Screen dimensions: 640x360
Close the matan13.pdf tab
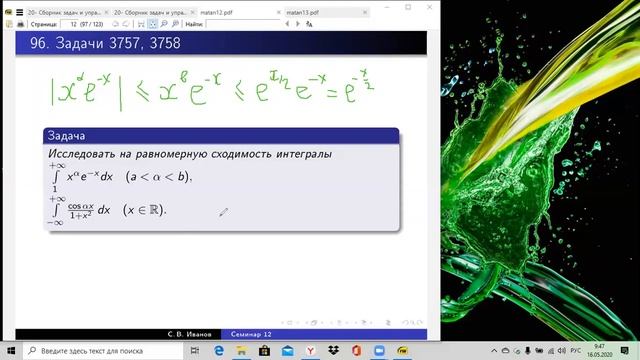[365, 13]
